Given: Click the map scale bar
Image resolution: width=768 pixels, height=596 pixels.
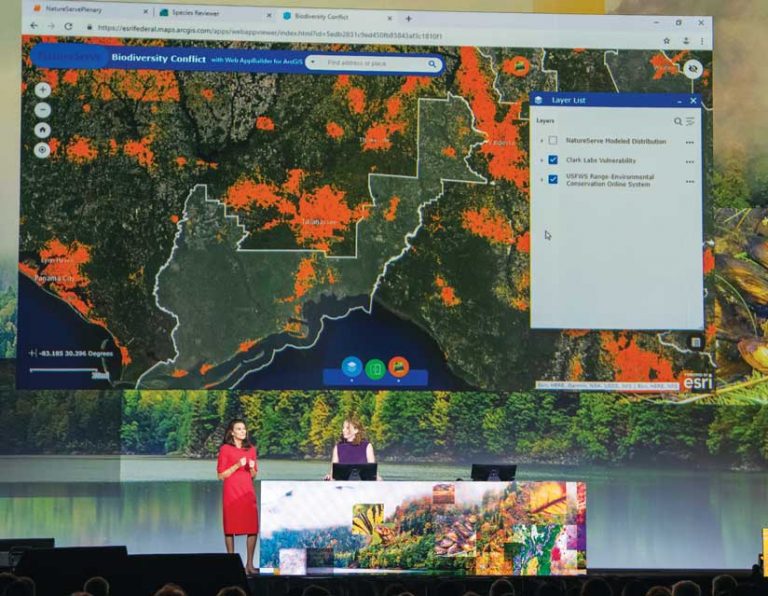Looking at the screenshot, I should point(70,373).
